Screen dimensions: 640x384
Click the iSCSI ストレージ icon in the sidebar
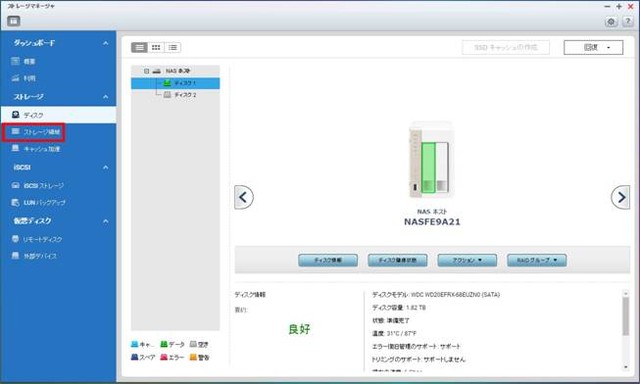click(x=16, y=185)
